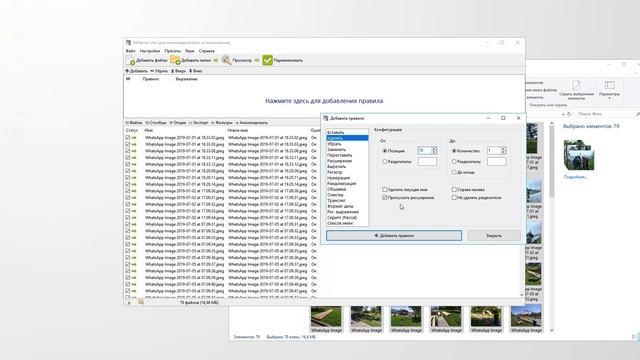Click the Закрыть button

click(x=494, y=236)
